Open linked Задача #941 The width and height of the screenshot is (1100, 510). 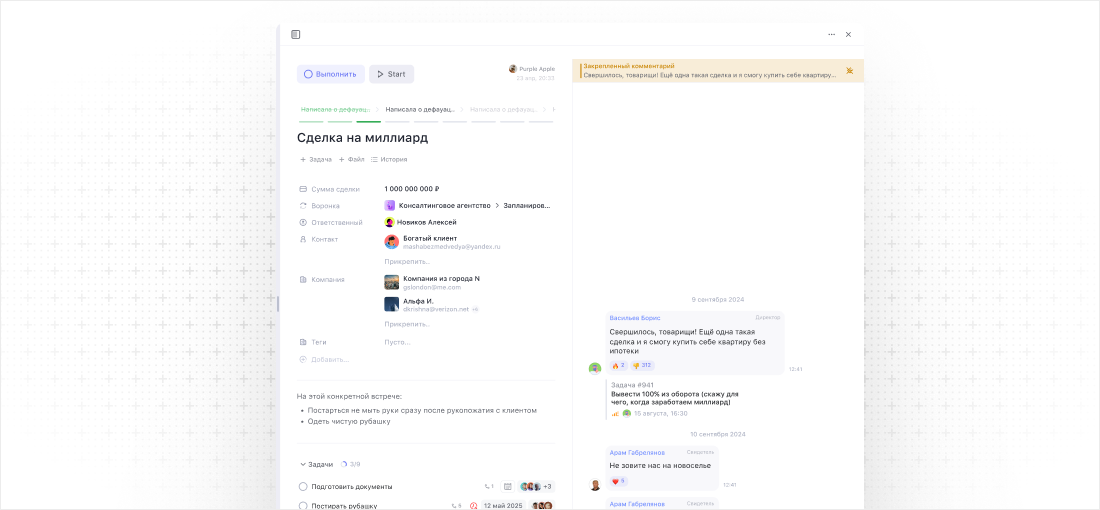pyautogui.click(x=630, y=385)
